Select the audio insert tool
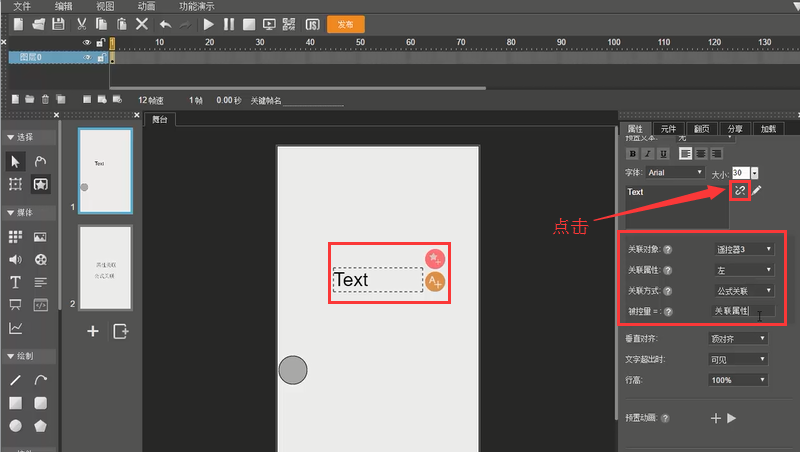The width and height of the screenshot is (800, 452). pyautogui.click(x=15, y=259)
